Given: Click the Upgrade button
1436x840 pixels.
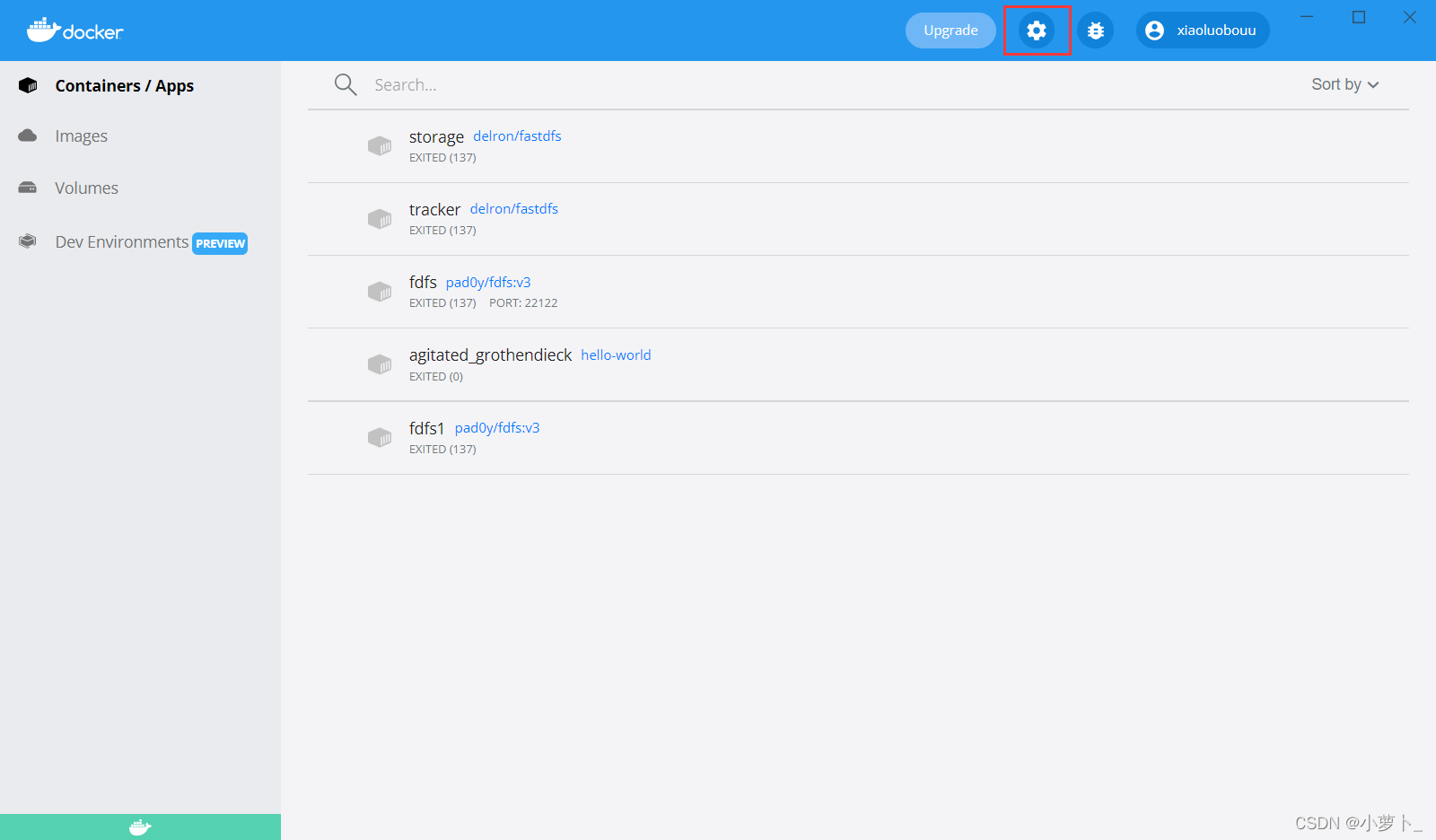Looking at the screenshot, I should click(950, 30).
